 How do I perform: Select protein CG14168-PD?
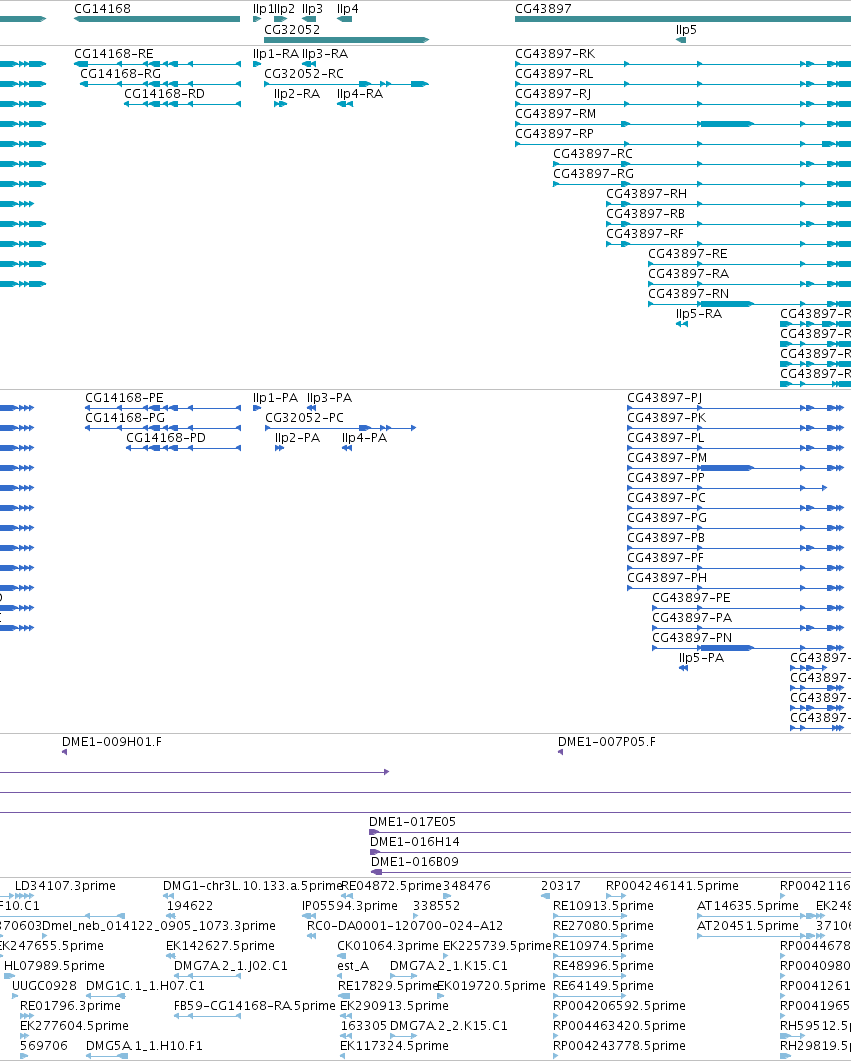[x=166, y=438]
